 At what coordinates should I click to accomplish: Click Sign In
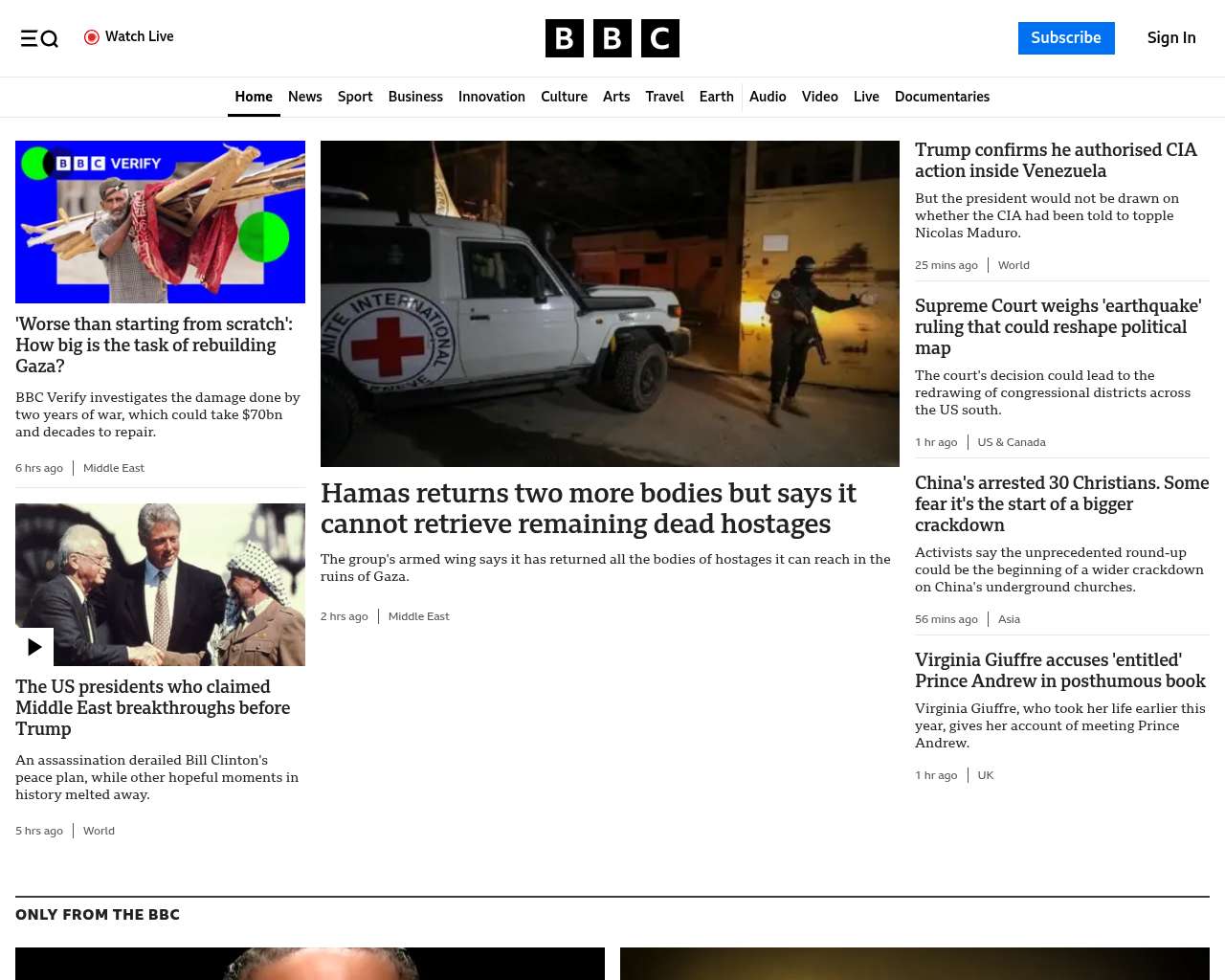1171,38
